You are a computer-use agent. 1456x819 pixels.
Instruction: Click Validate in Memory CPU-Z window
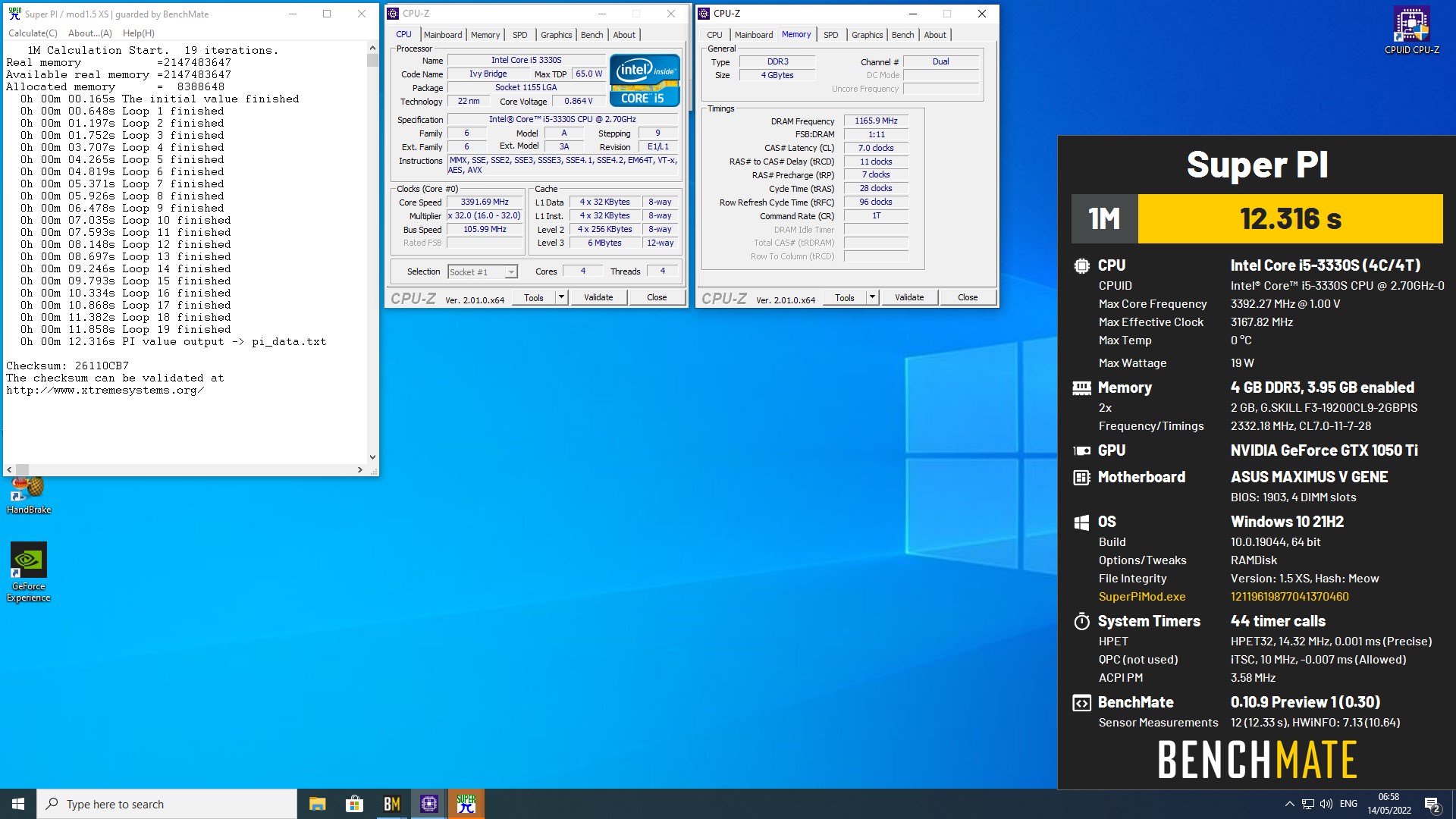(x=909, y=297)
